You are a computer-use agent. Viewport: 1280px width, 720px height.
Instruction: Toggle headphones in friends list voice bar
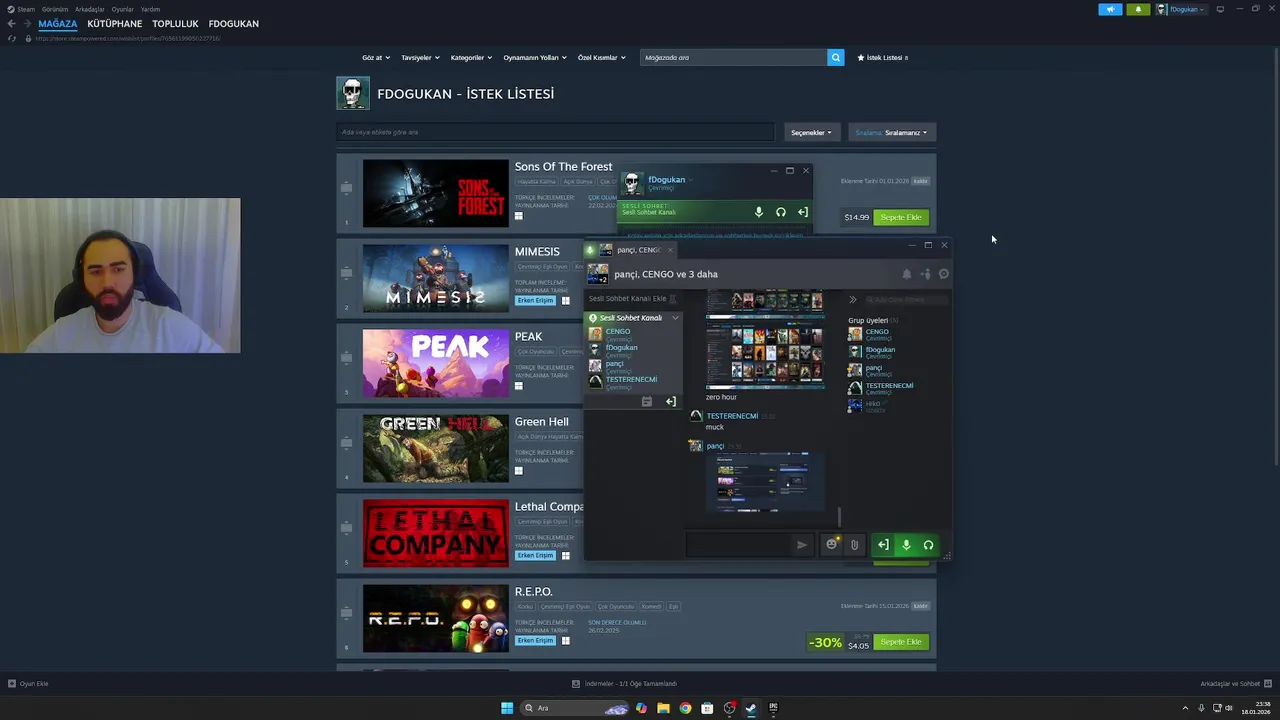(x=781, y=212)
